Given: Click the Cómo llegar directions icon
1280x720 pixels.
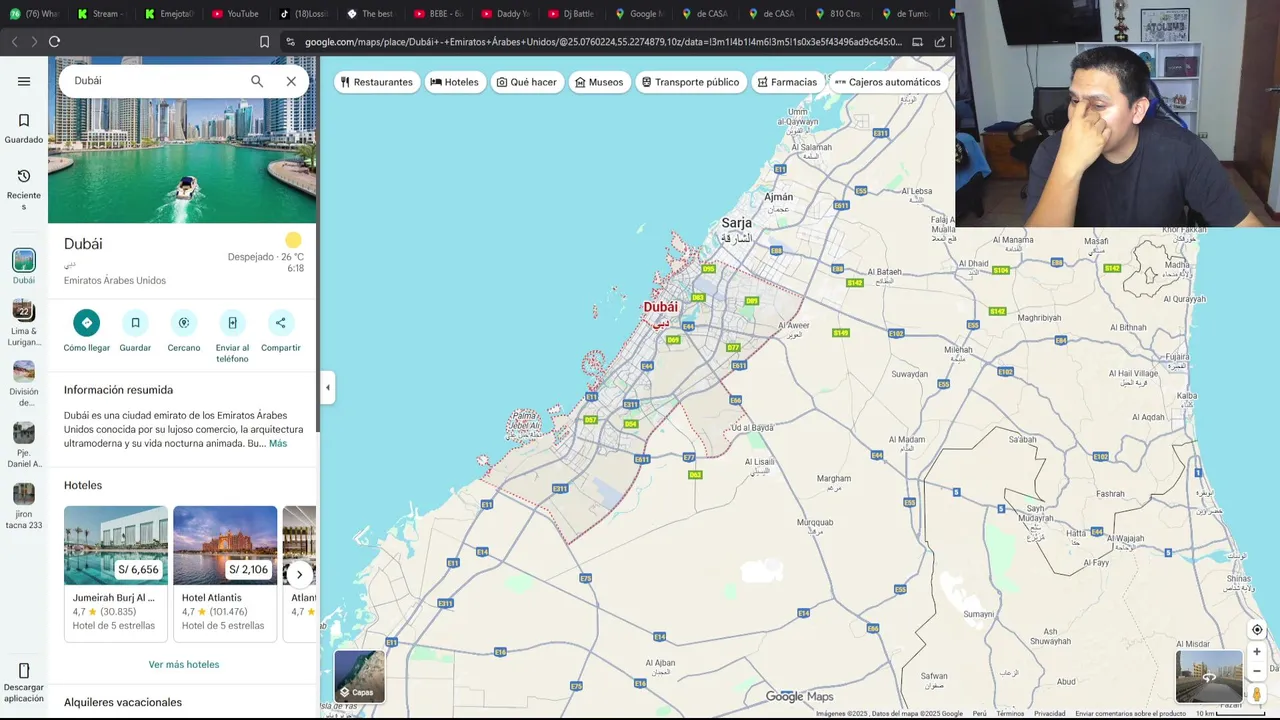Looking at the screenshot, I should point(87,323).
